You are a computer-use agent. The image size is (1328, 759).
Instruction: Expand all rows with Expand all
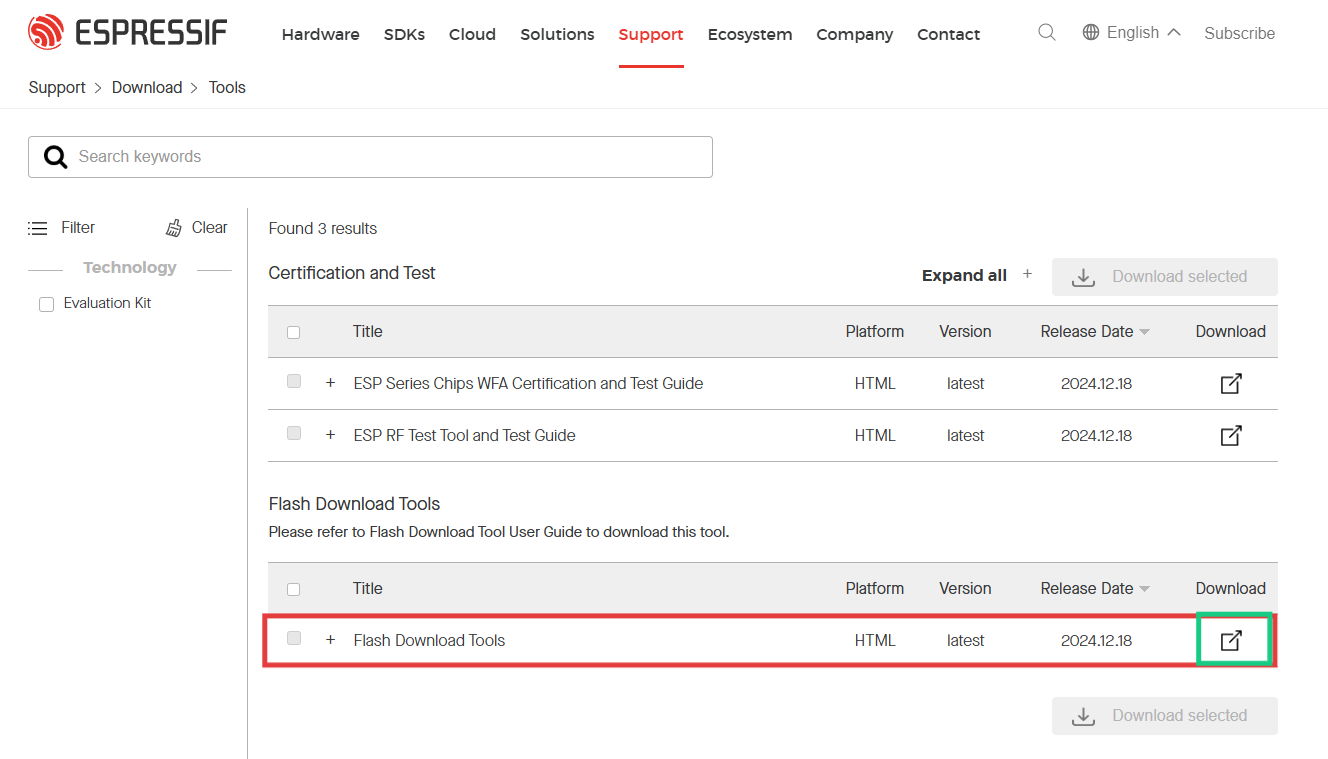[x=964, y=275]
